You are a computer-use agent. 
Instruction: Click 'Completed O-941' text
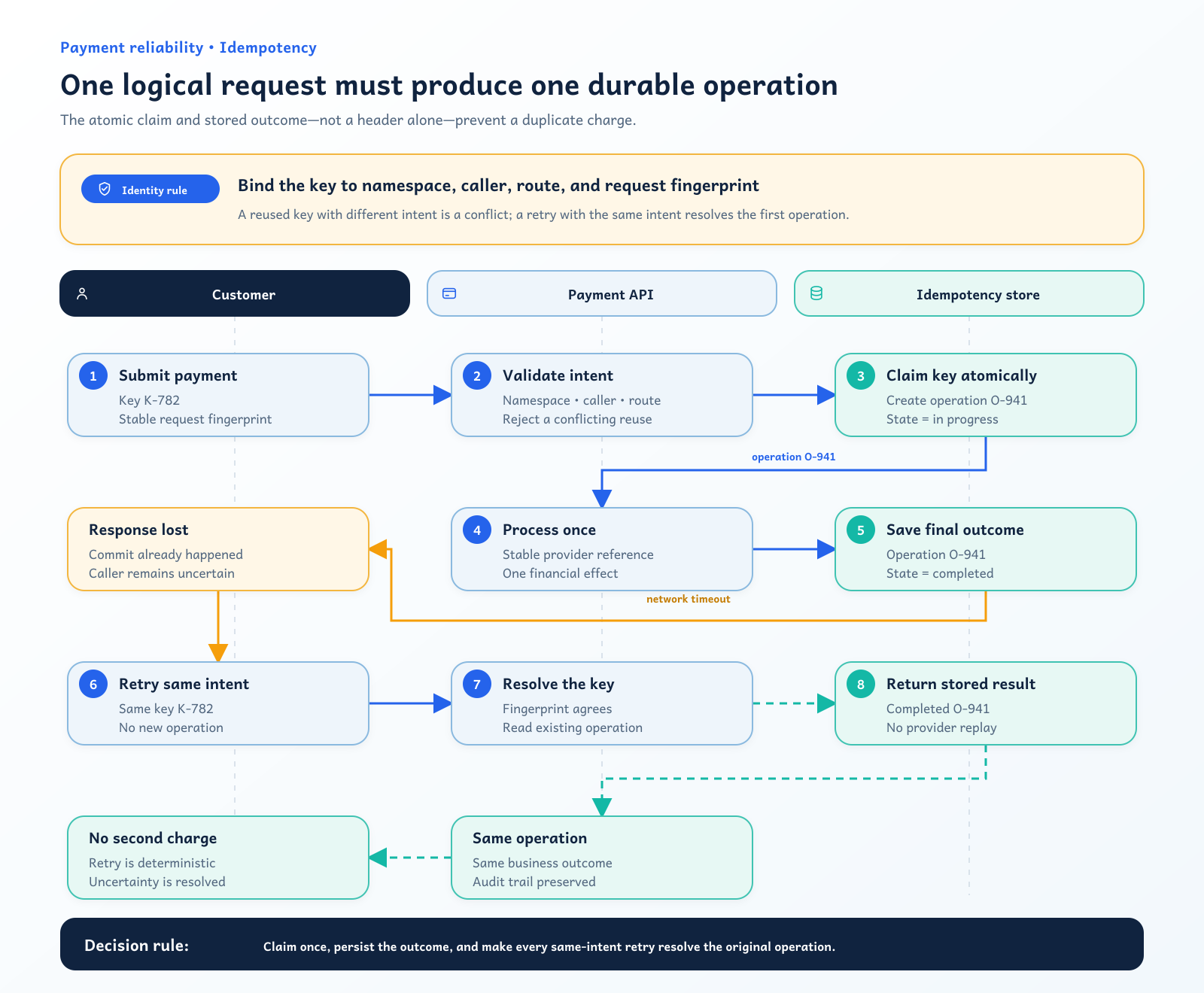[938, 709]
